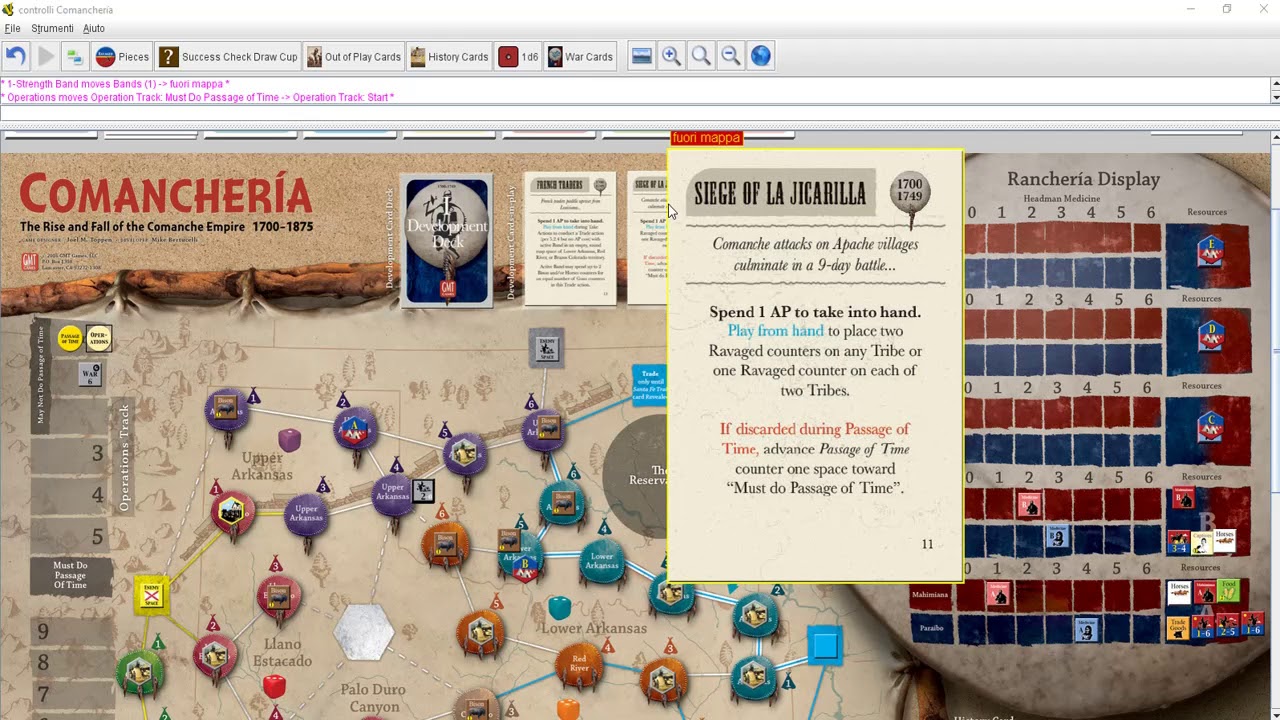Select the War 6 counter
Image resolution: width=1280 pixels, height=720 pixels.
pos(90,374)
